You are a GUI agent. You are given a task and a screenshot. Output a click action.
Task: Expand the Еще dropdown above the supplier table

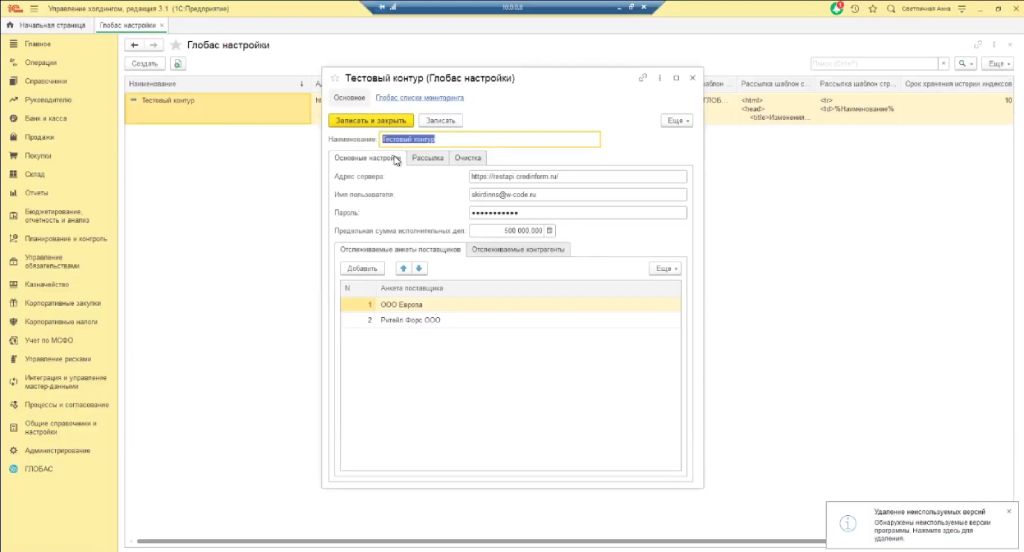click(664, 268)
